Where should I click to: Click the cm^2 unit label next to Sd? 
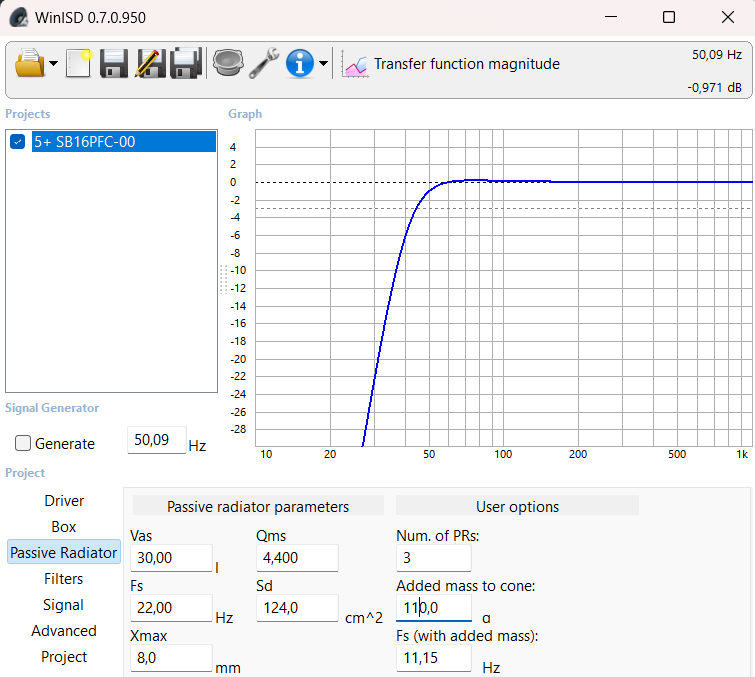(364, 618)
